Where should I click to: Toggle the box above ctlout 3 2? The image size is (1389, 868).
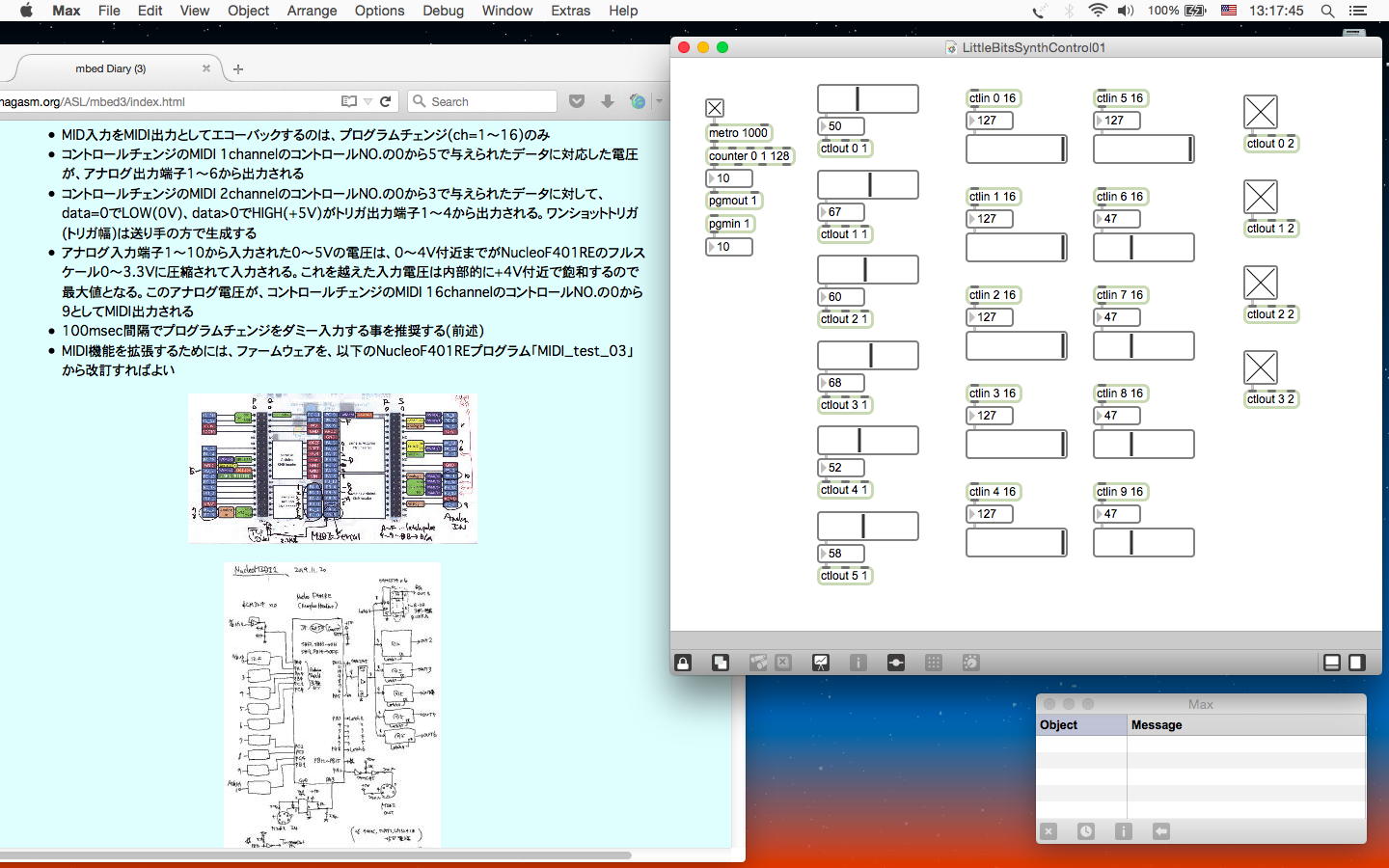pos(1260,367)
